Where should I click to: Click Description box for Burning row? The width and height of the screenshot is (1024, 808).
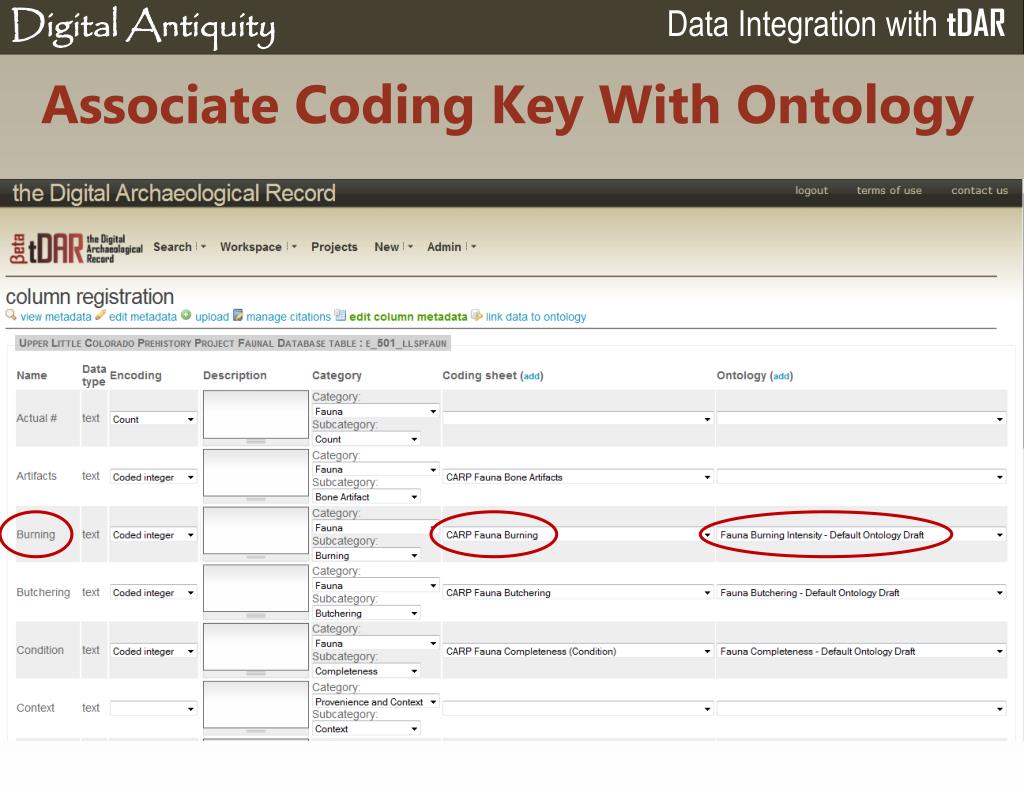click(256, 530)
